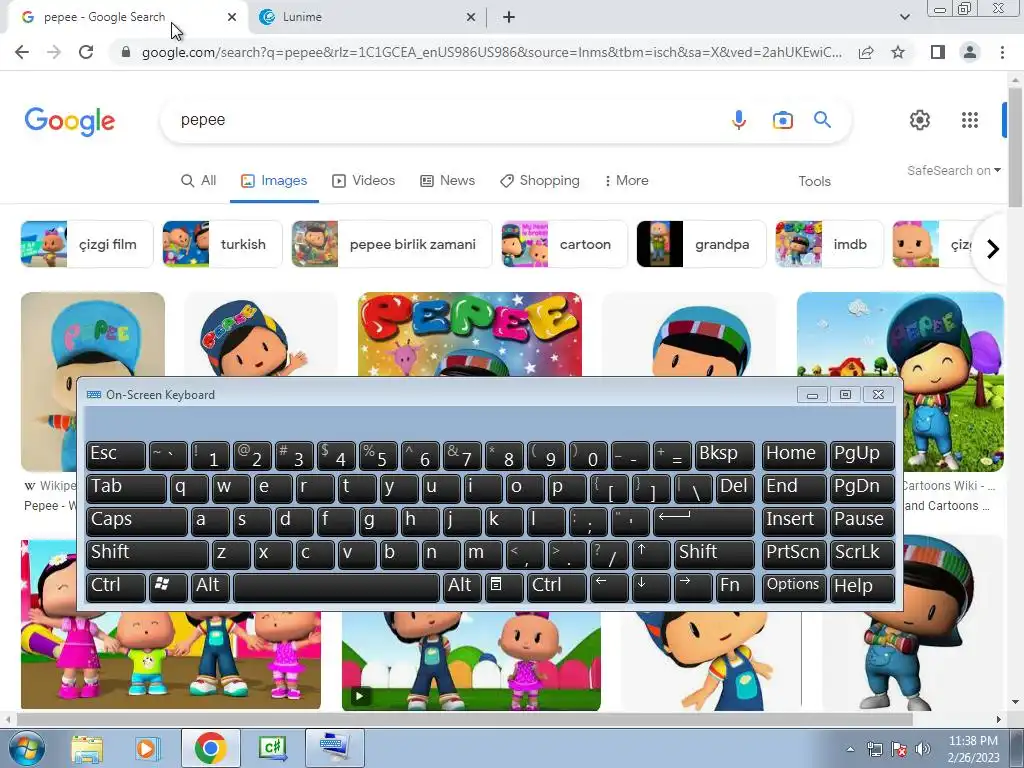Toggle the left Shift key
This screenshot has height=768, width=1024.
click(147, 554)
